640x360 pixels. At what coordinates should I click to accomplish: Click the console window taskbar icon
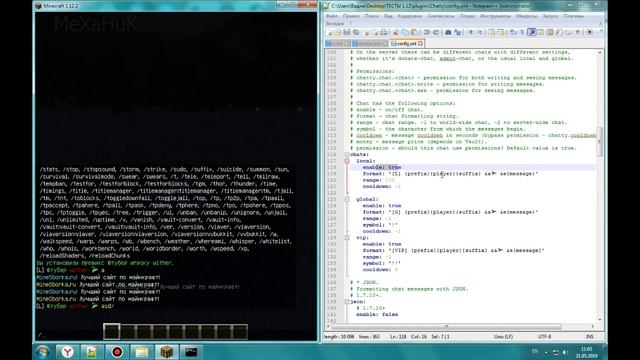click(x=191, y=352)
